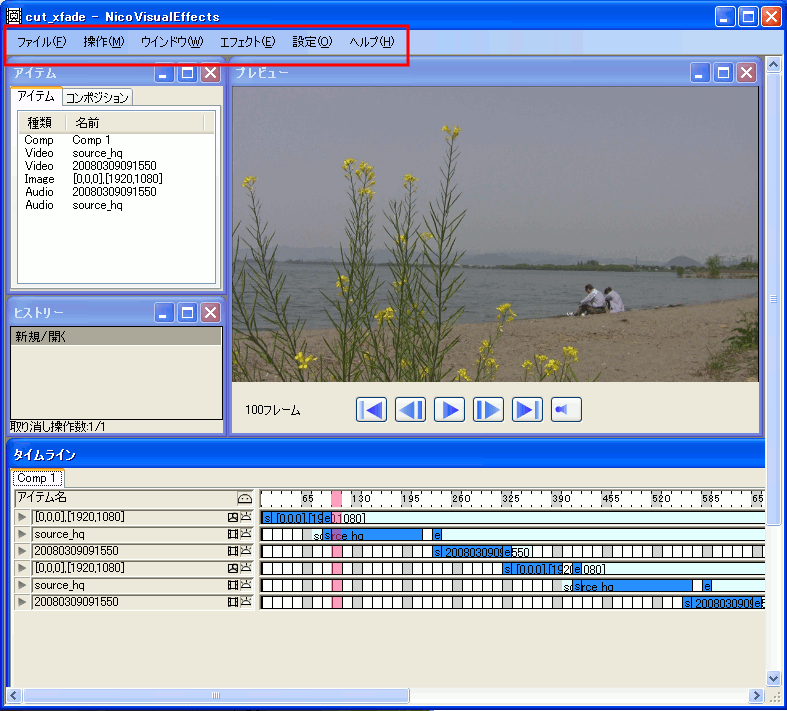Click the shy icon in timeline header
The image size is (787, 711).
pos(244,498)
